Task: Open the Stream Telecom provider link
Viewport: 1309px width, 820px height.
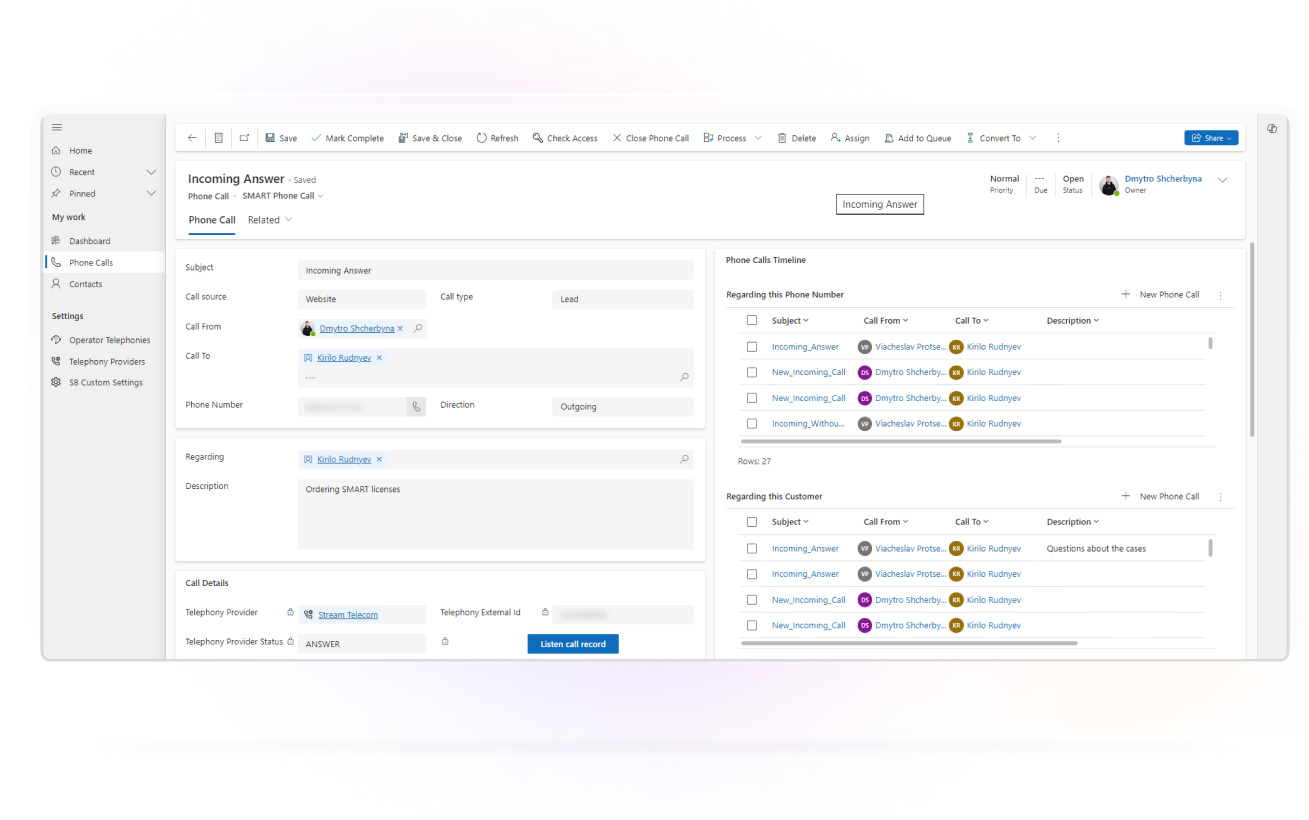Action: click(x=347, y=615)
